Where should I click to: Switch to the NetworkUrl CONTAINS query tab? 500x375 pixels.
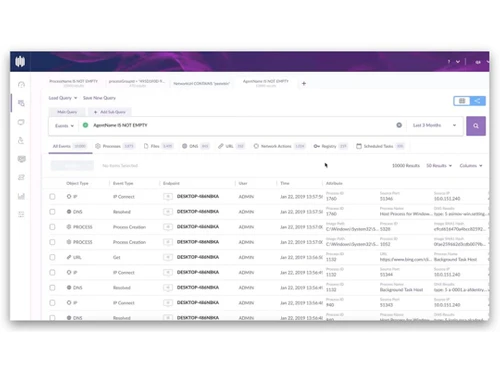point(201,84)
